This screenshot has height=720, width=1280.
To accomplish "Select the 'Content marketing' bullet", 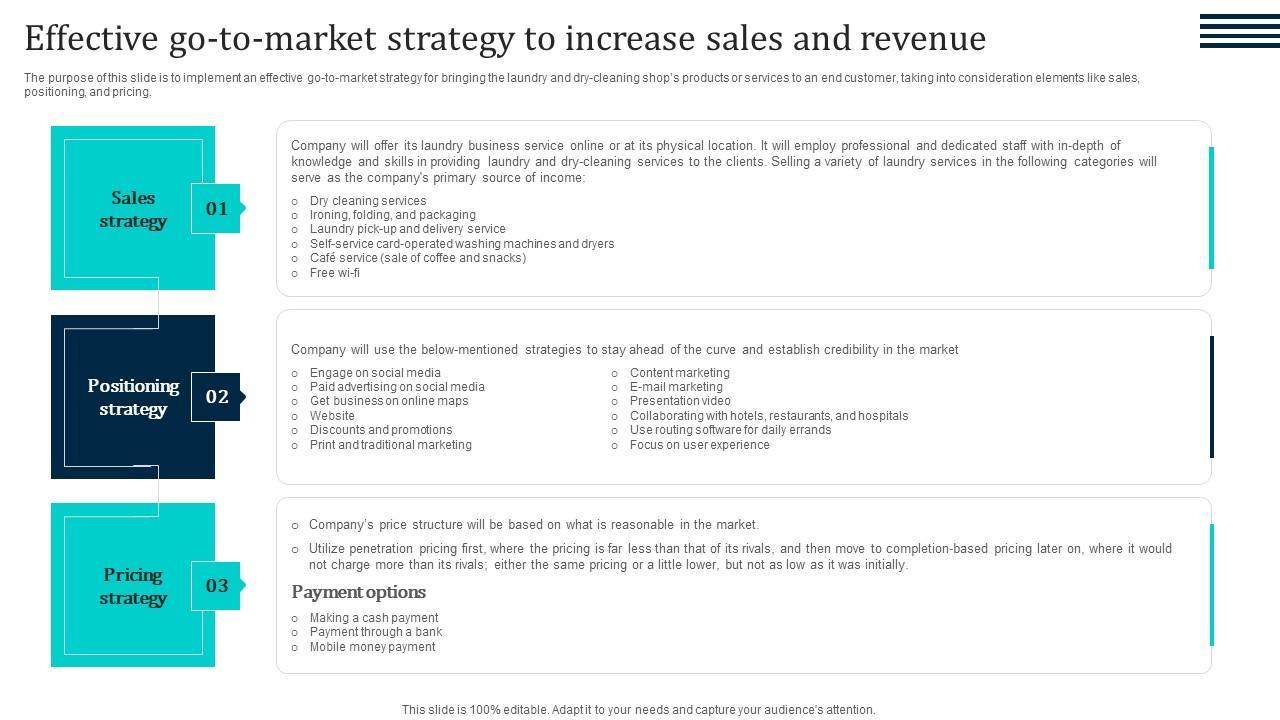I will [679, 373].
